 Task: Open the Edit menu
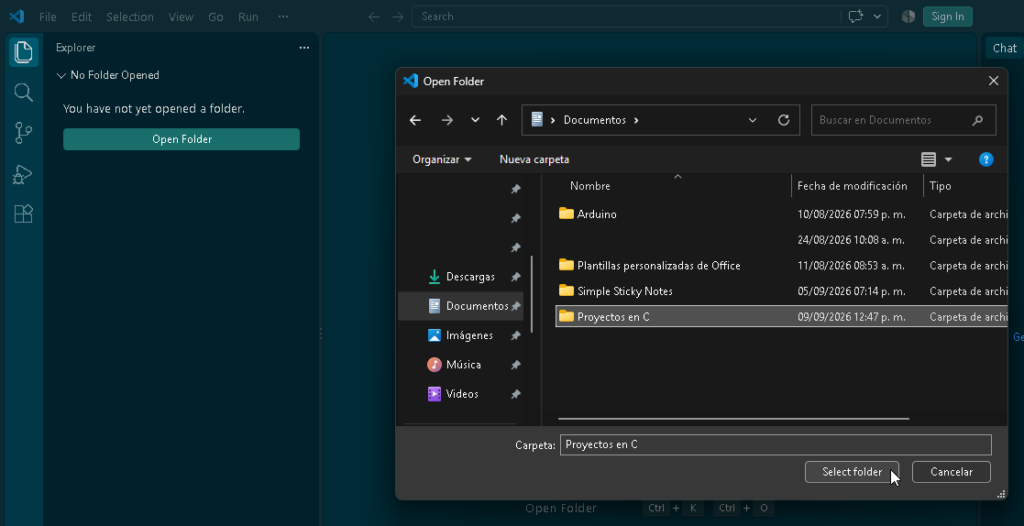(x=81, y=17)
